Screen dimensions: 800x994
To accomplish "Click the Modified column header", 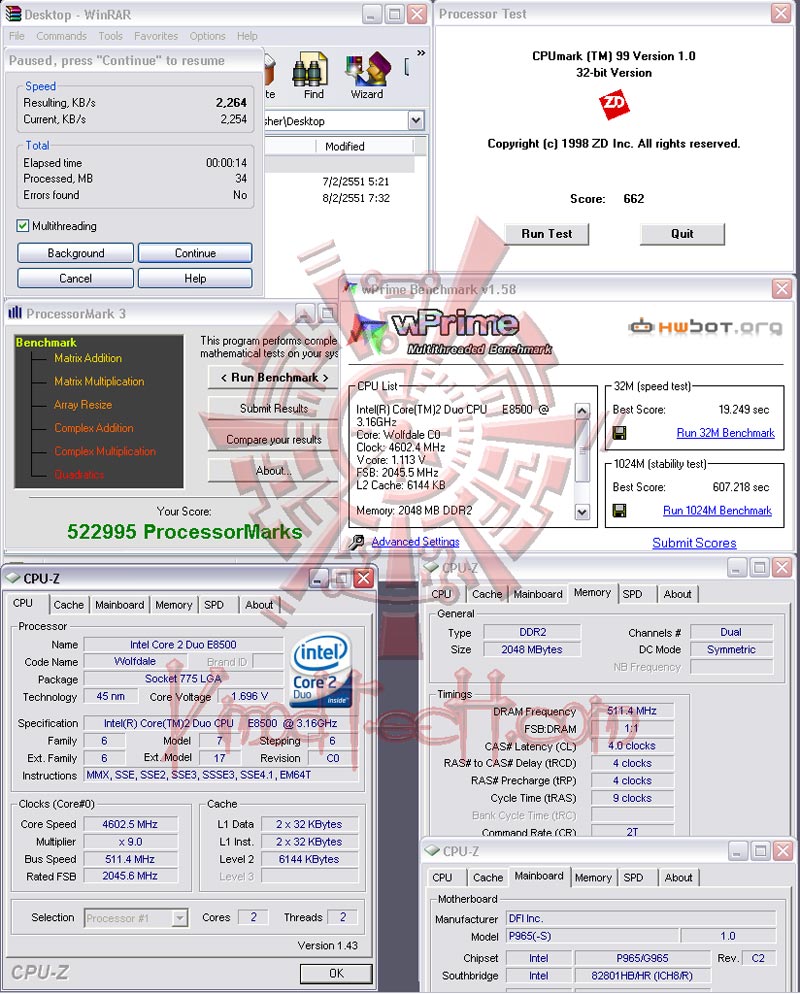I will point(365,146).
